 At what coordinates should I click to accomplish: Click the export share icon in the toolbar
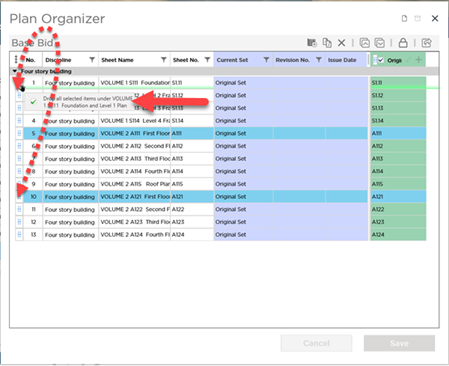point(427,43)
